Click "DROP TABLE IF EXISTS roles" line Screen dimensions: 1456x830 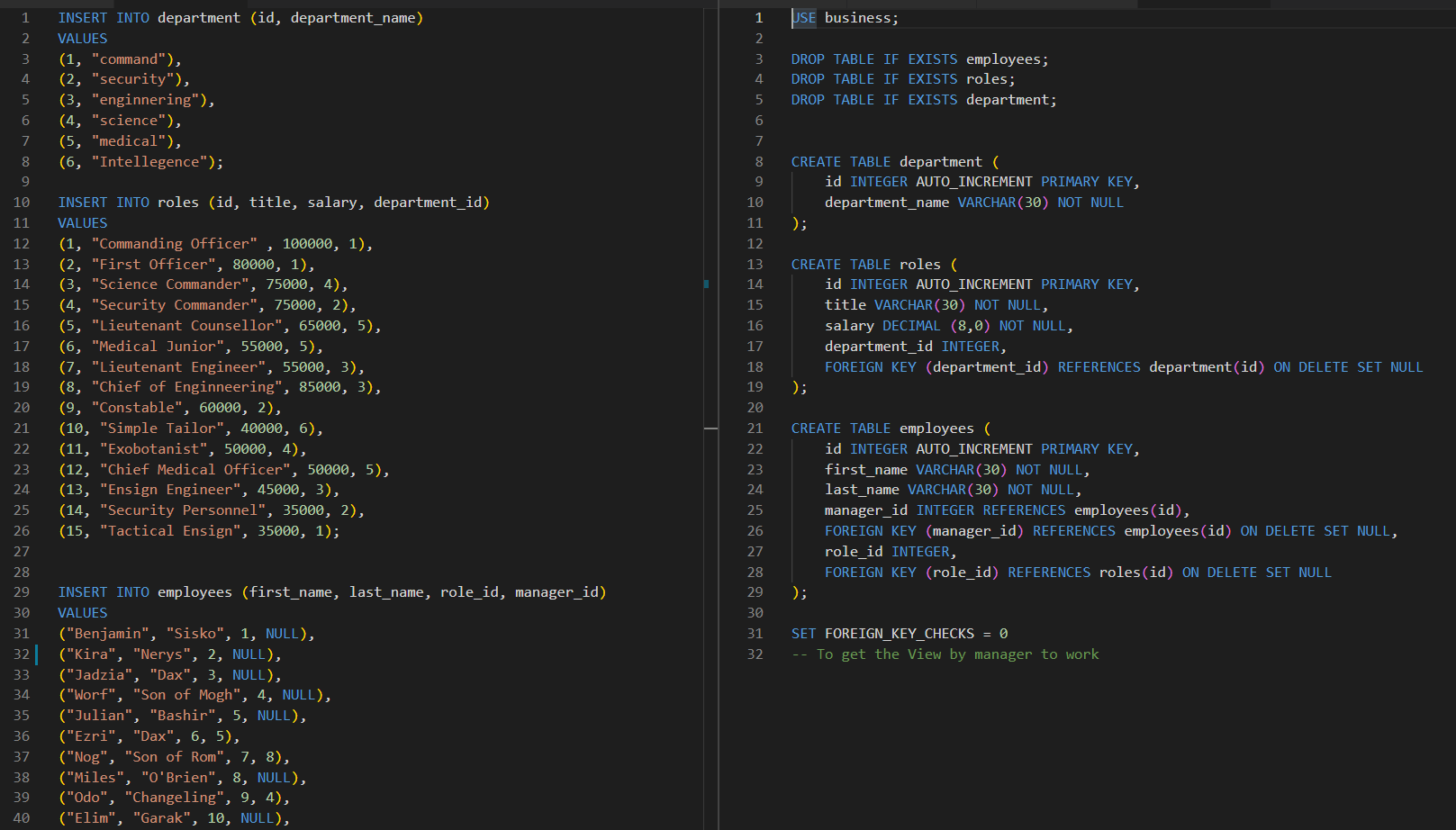[903, 79]
